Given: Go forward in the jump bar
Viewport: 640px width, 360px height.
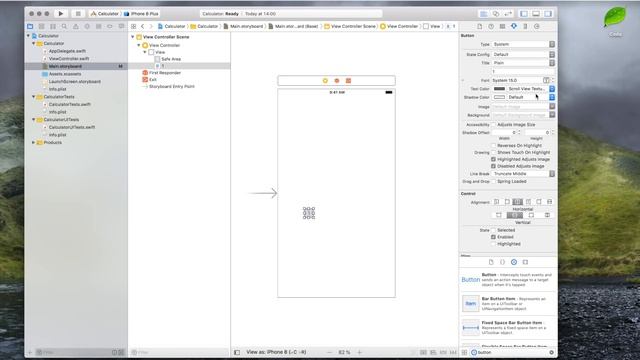Looking at the screenshot, I should (151, 26).
